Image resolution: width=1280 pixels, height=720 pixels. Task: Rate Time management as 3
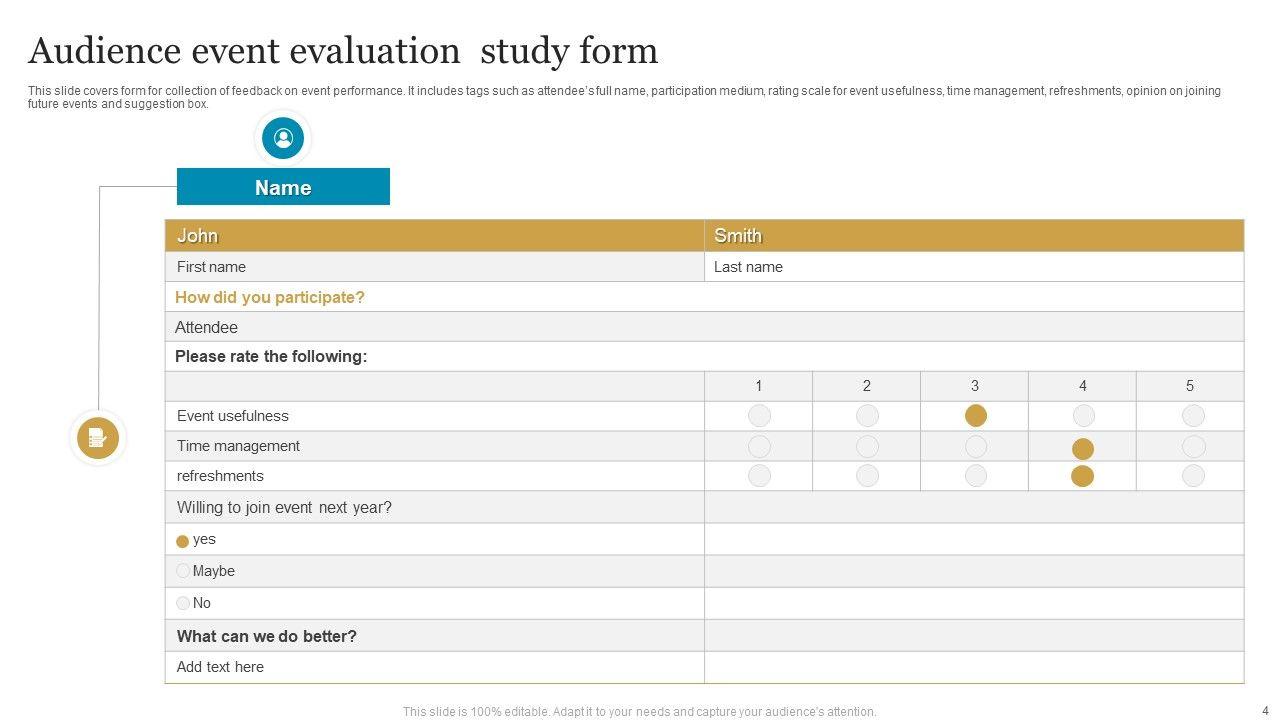tap(976, 446)
